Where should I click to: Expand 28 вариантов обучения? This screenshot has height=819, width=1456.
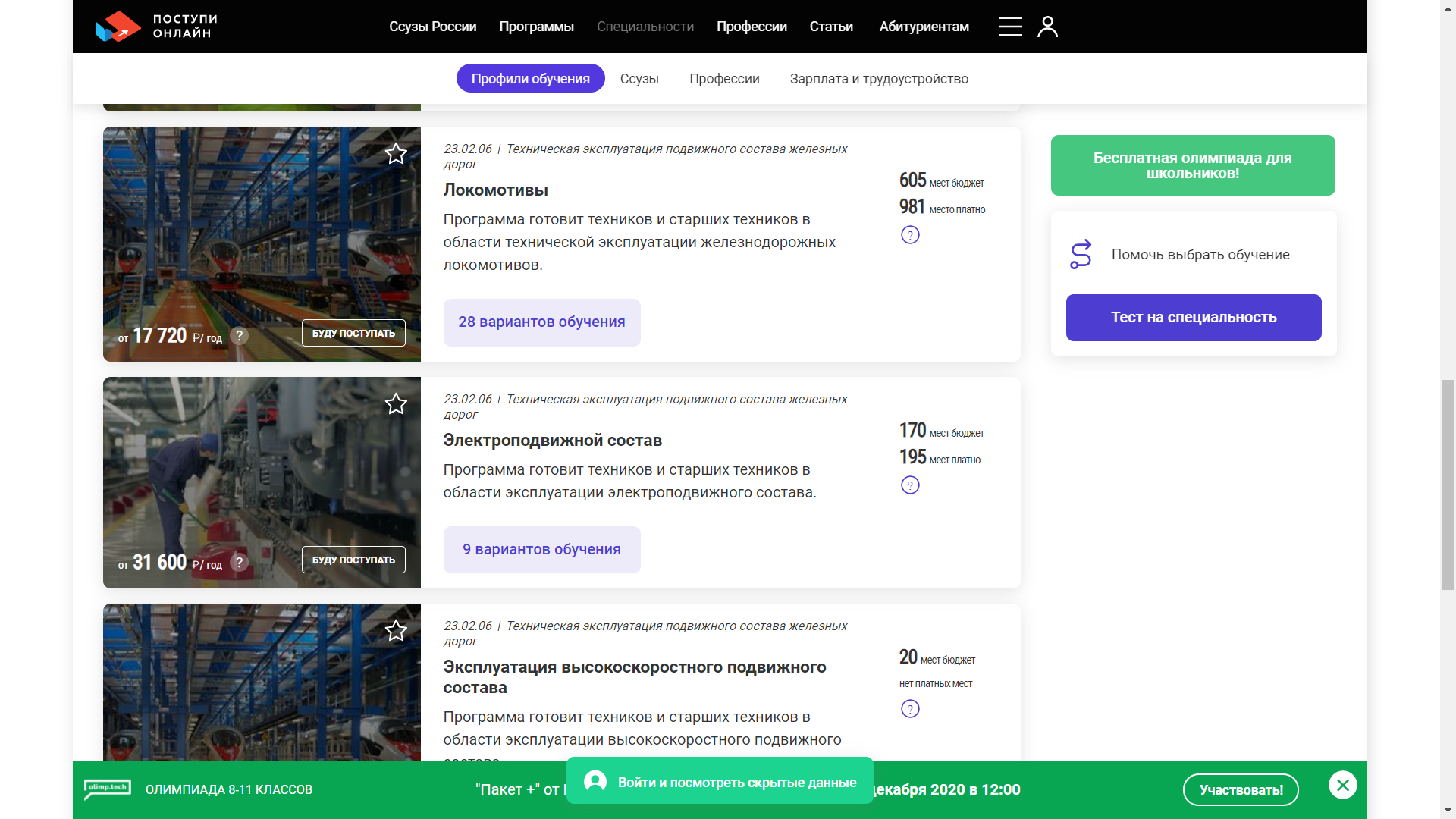pyautogui.click(x=541, y=322)
